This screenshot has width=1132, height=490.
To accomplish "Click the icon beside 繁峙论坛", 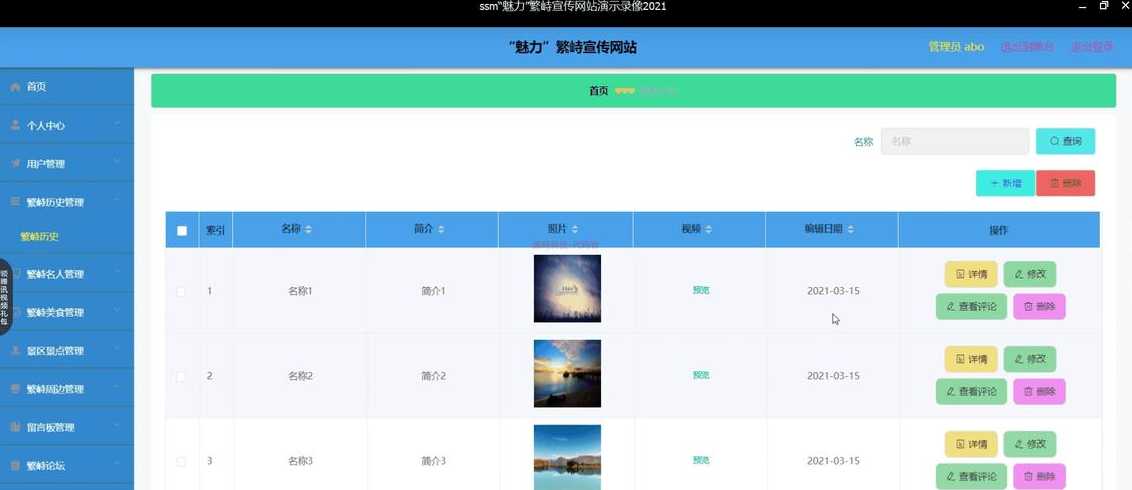I will click(15, 465).
